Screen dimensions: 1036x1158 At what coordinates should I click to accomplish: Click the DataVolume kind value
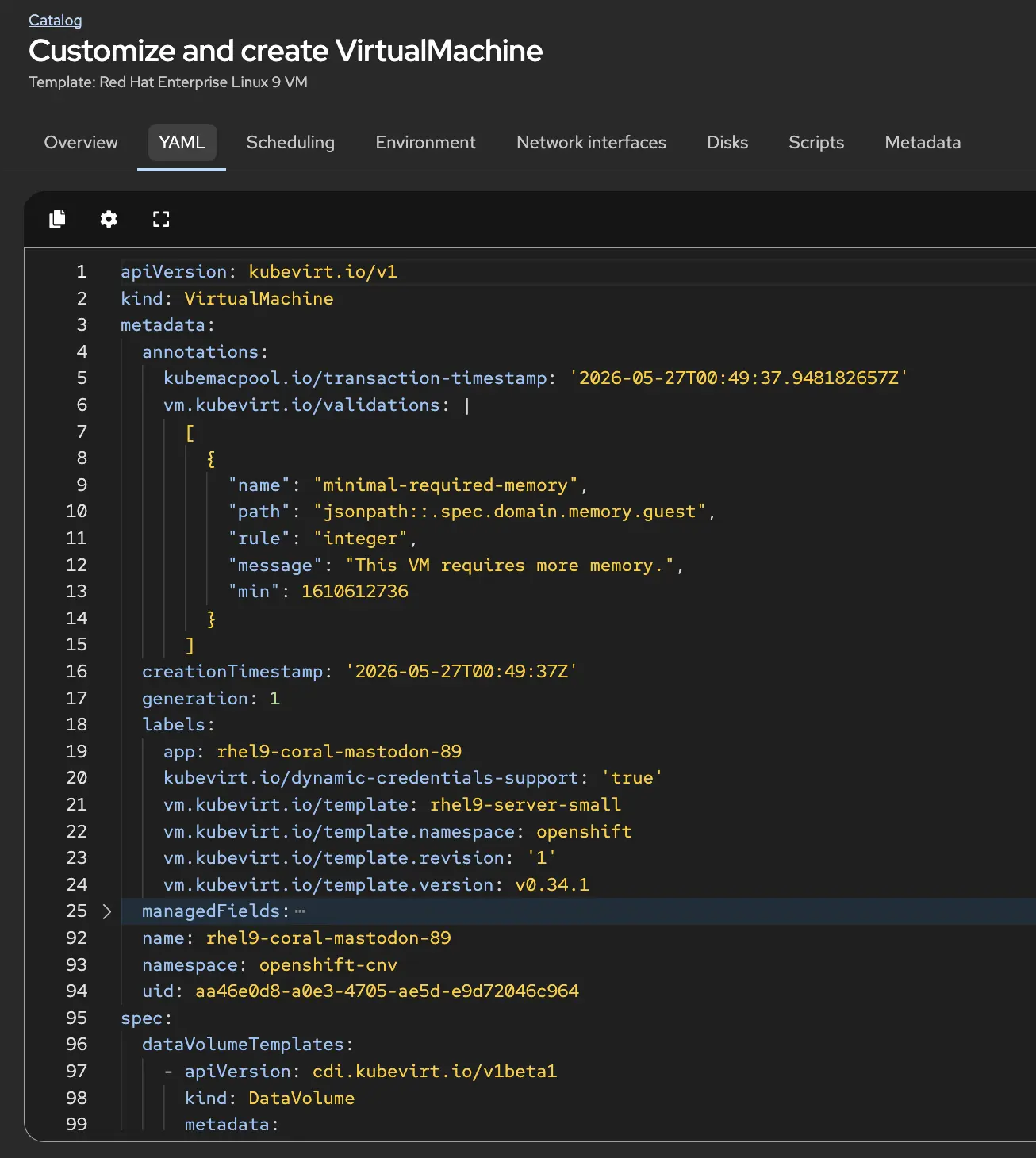(x=301, y=1099)
